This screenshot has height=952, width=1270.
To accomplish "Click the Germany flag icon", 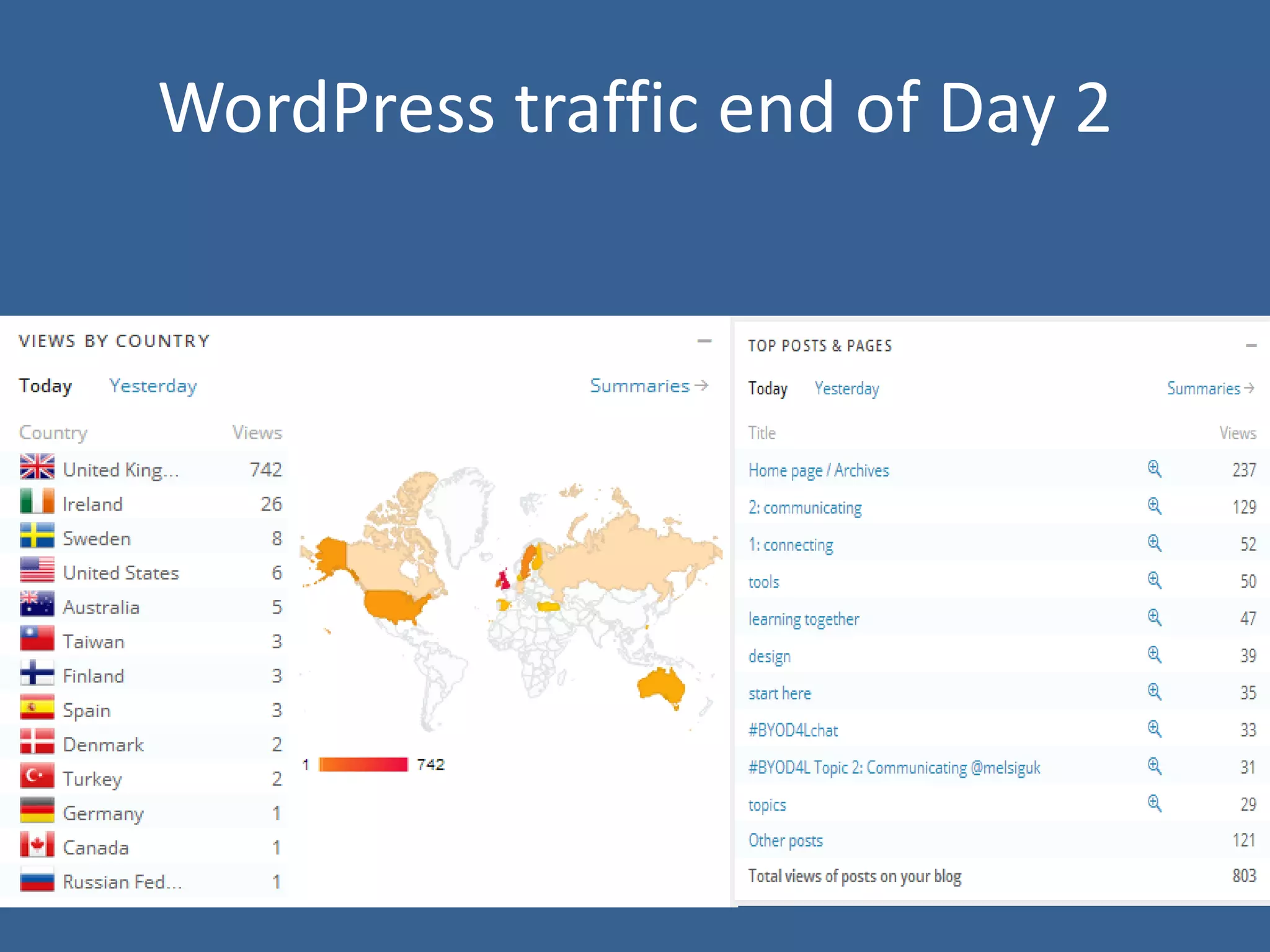I will [x=37, y=810].
